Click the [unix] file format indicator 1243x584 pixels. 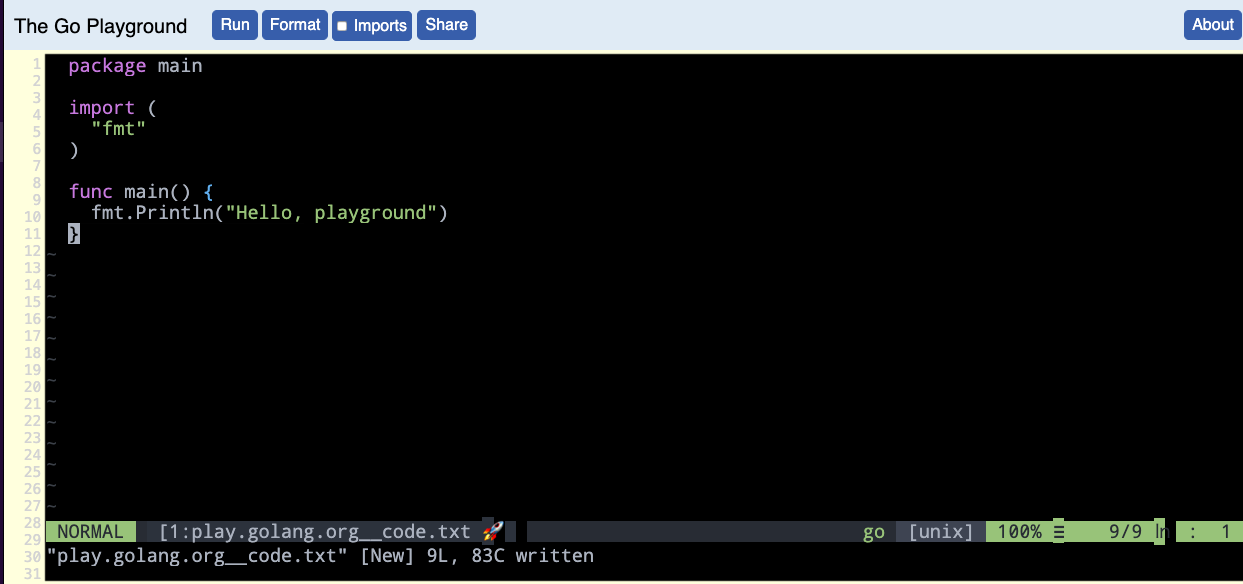[x=938, y=531]
